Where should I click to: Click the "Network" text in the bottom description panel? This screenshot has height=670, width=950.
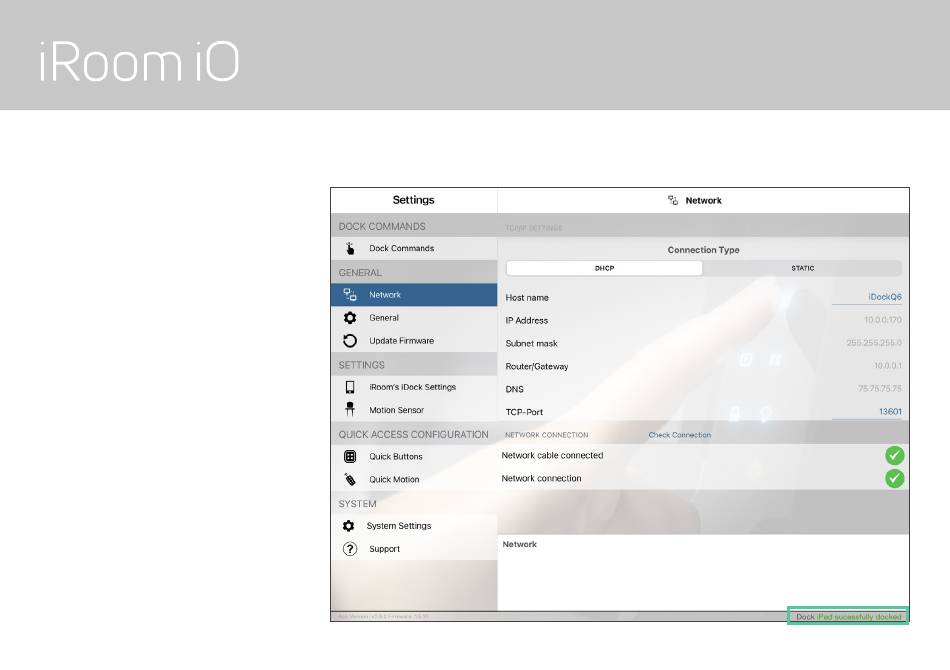click(x=519, y=545)
